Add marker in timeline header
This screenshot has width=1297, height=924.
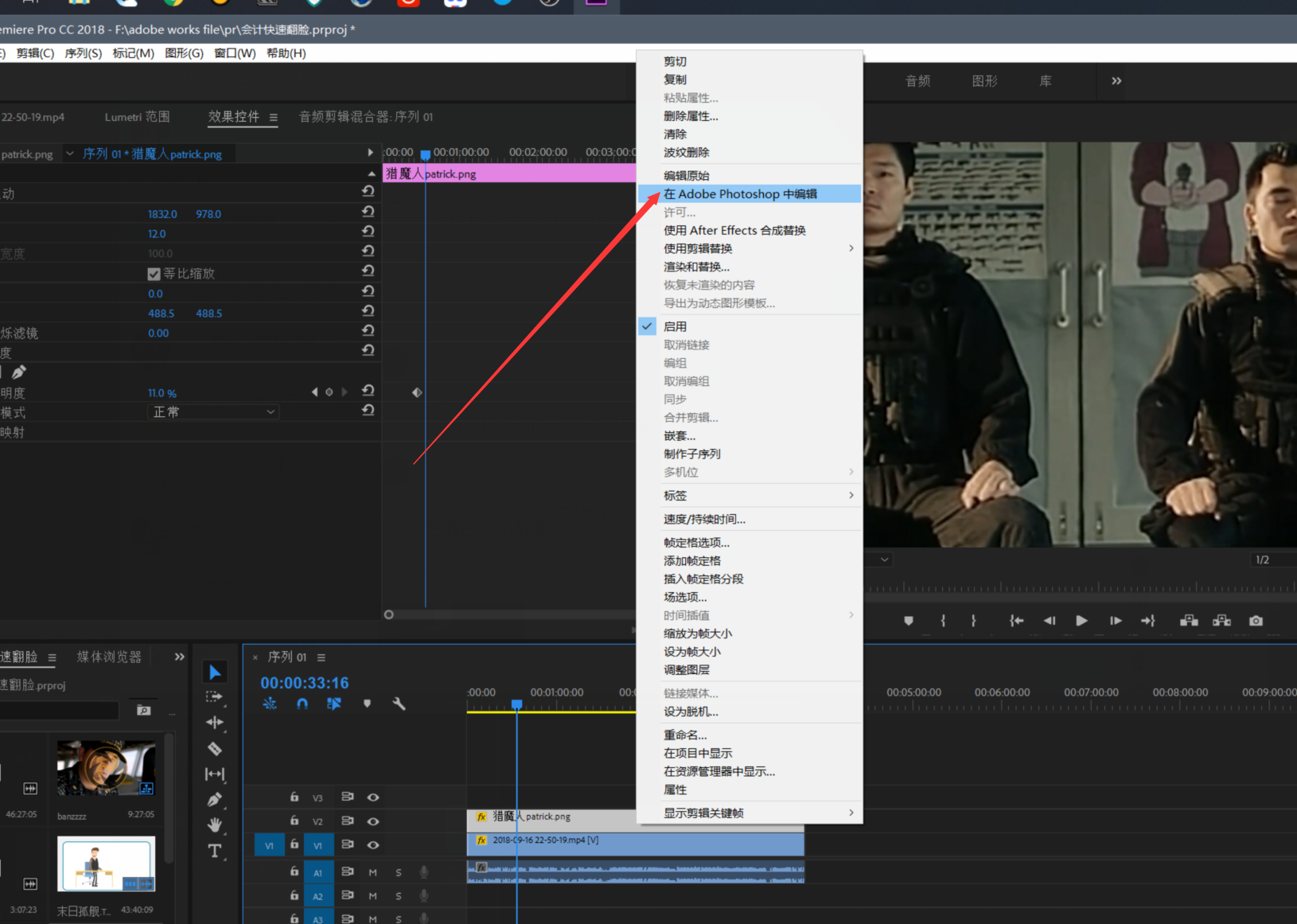(x=367, y=704)
